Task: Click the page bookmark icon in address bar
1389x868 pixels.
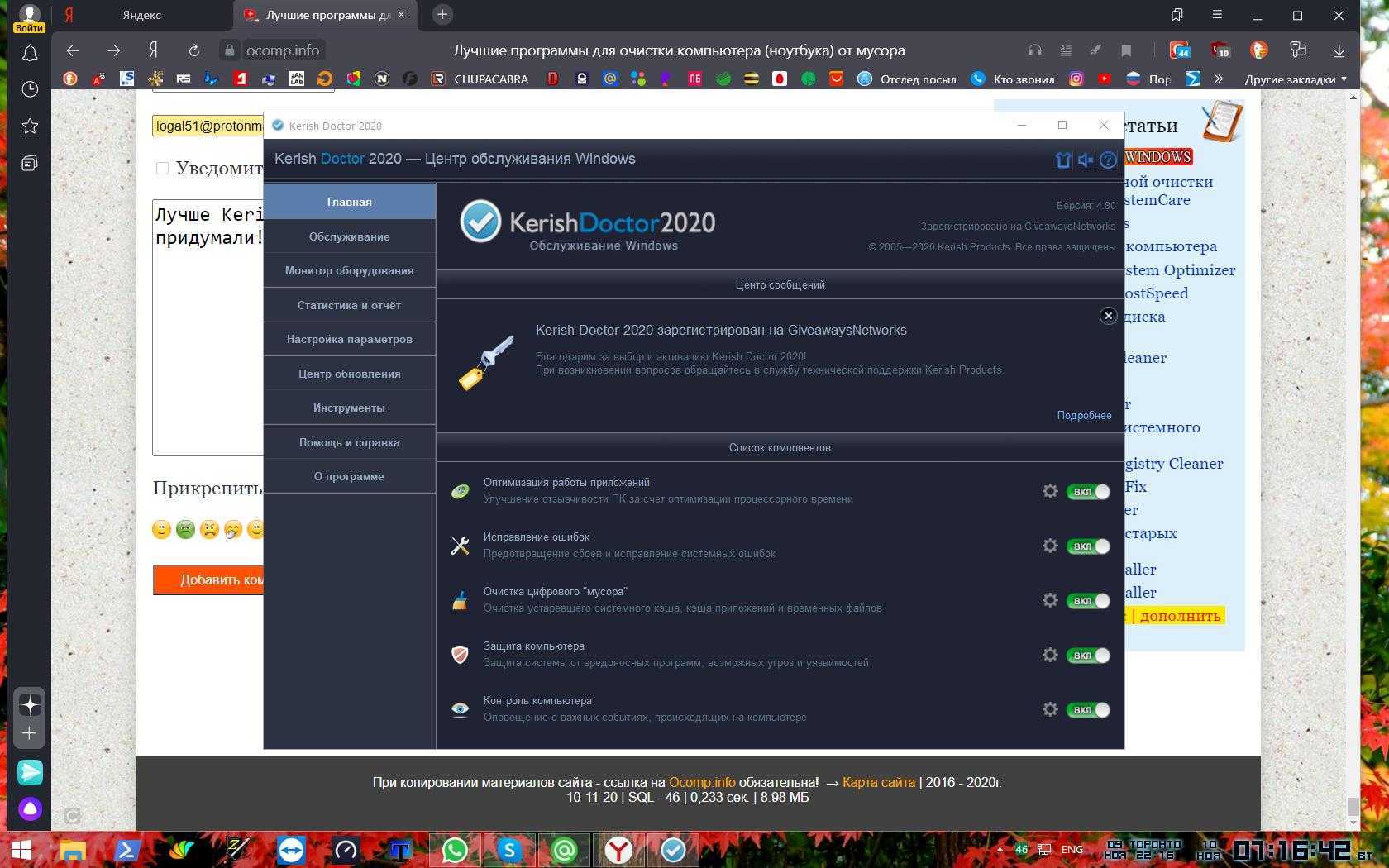Action: click(1125, 50)
